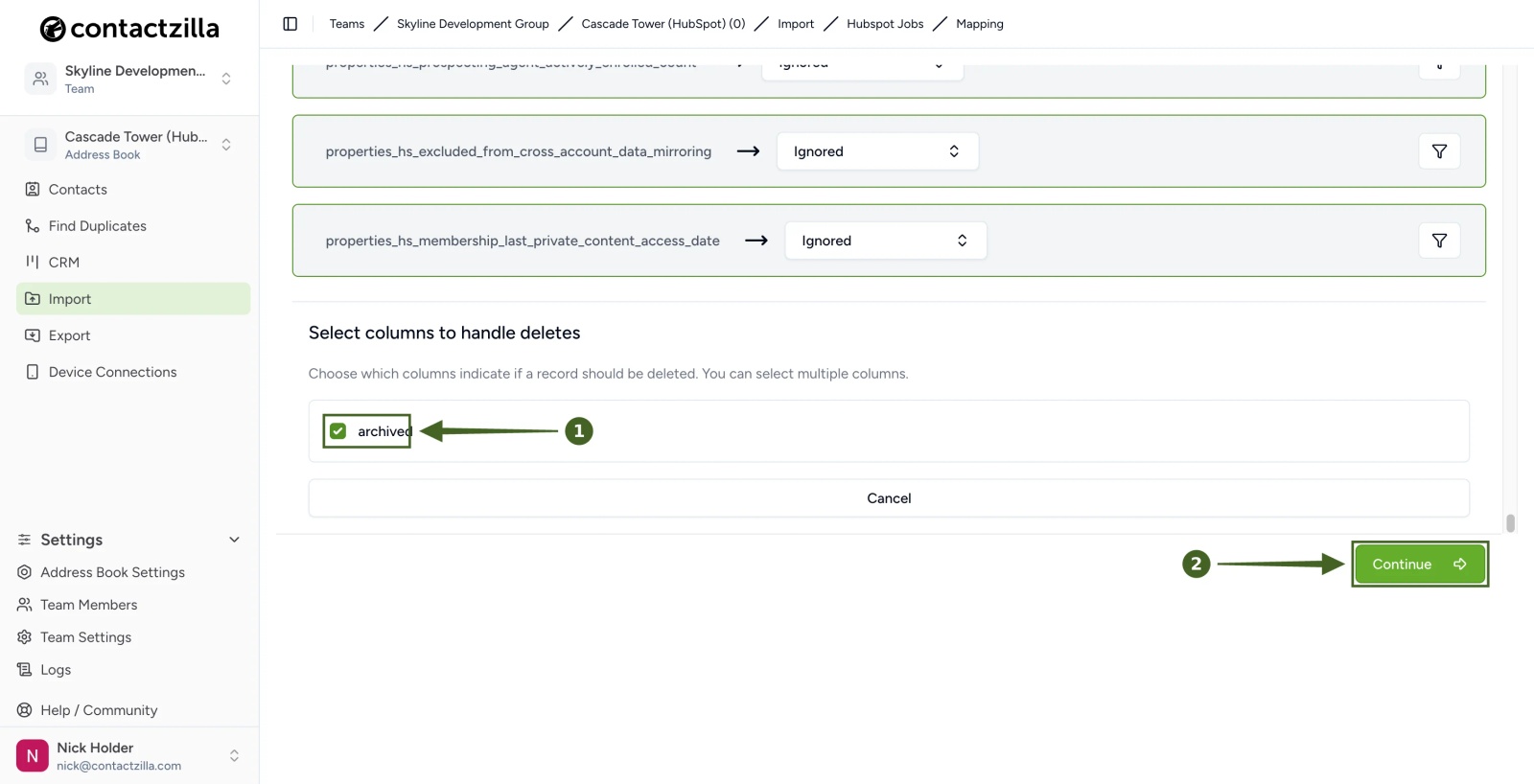Open the Nick Holder account menu chevron
The height and width of the screenshot is (784, 1534).
[x=234, y=756]
